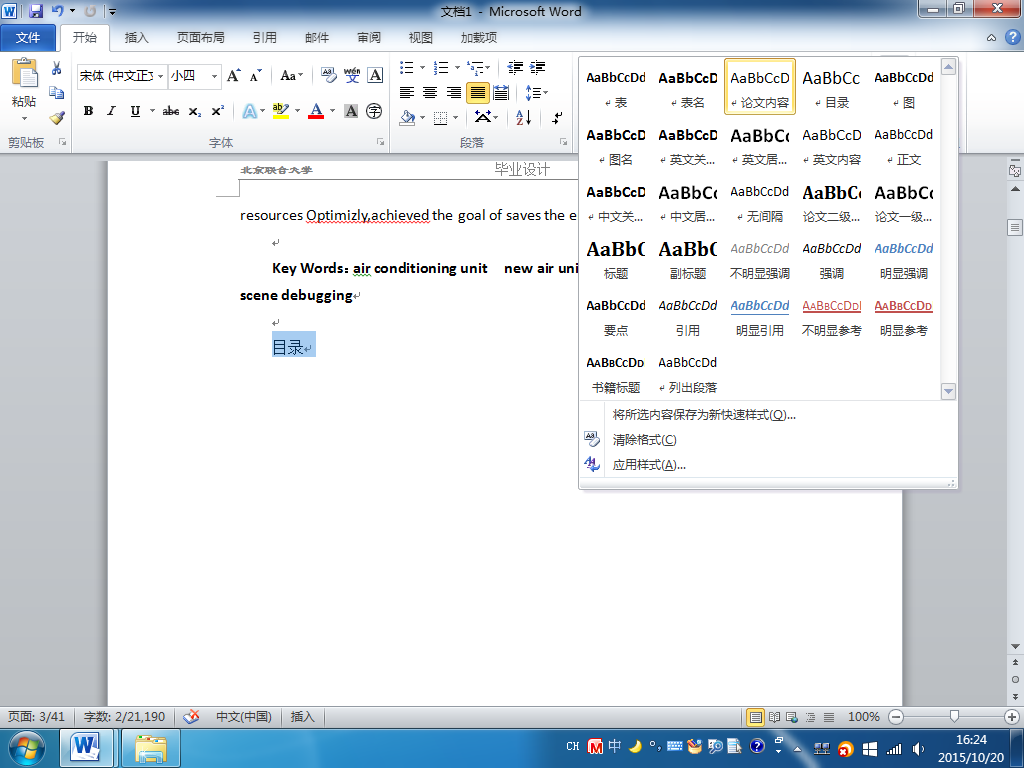Toggle Subscript formatting
The image size is (1024, 768).
click(x=195, y=111)
